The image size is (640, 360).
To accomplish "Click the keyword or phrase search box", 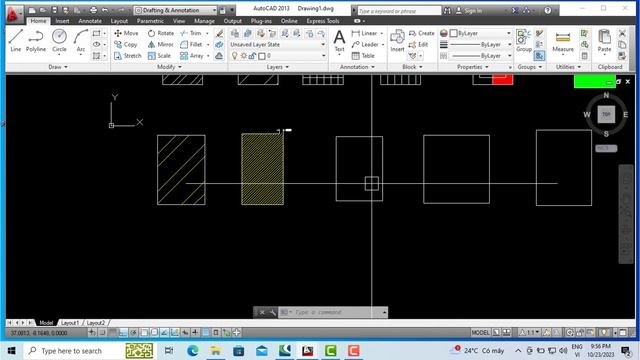I will (399, 11).
